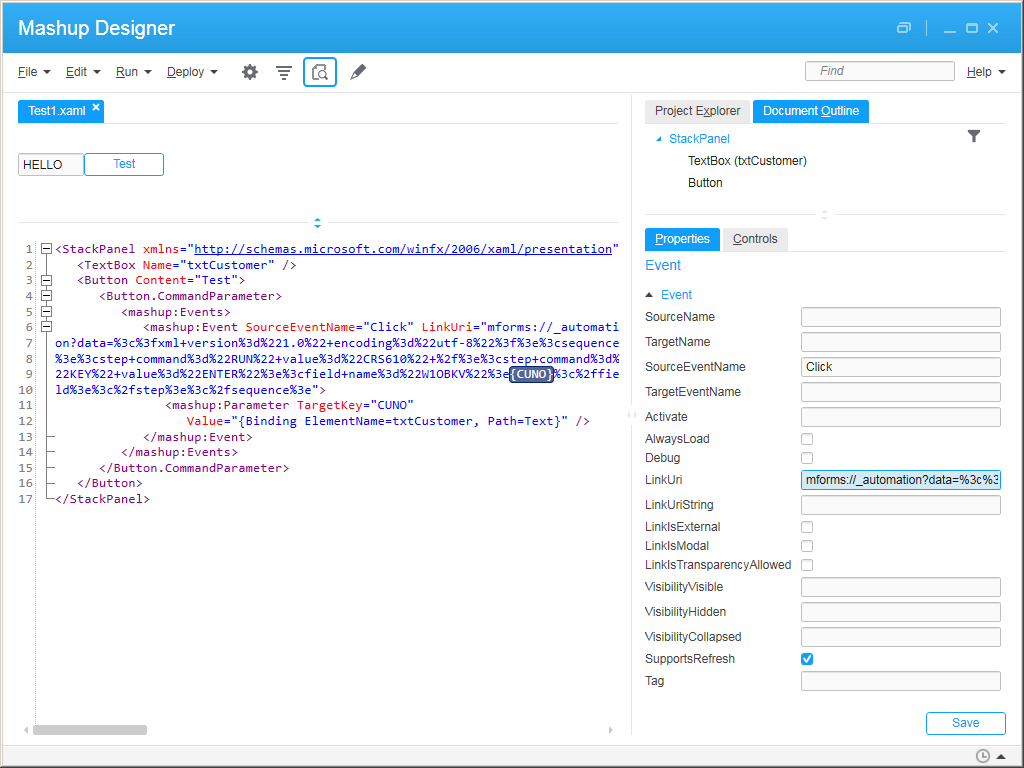Viewport: 1024px width, 768px height.
Task: Click the settings gear icon in toolbar
Action: point(250,72)
